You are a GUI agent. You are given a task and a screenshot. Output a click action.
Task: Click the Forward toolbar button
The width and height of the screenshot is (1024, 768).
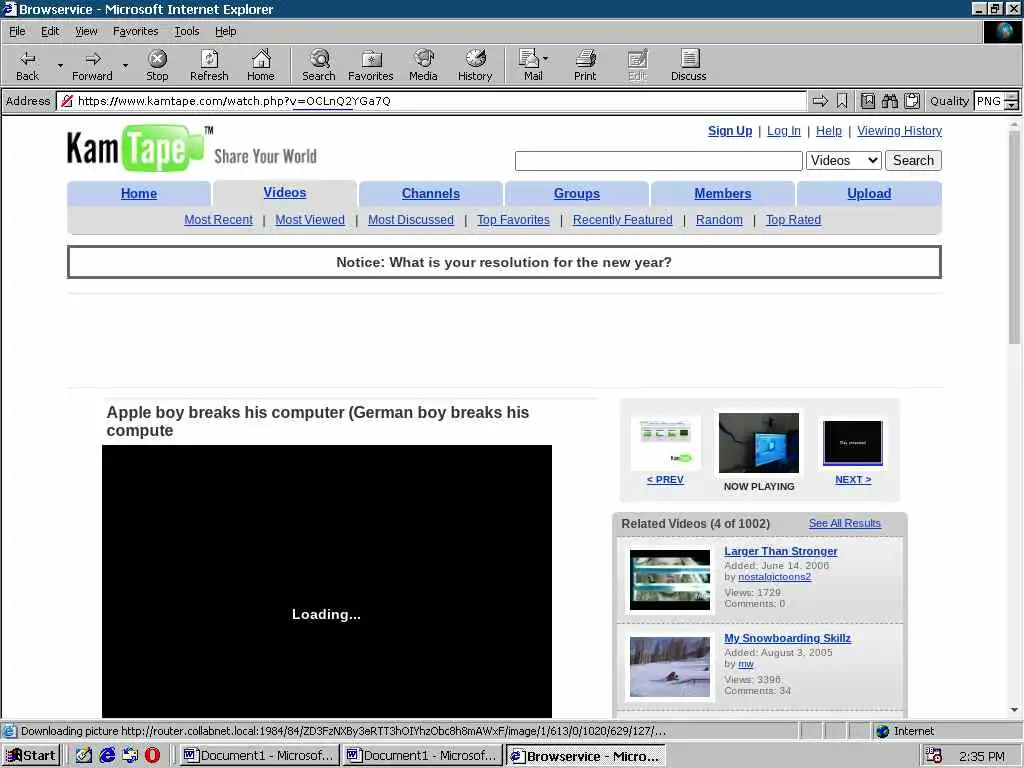tap(92, 65)
